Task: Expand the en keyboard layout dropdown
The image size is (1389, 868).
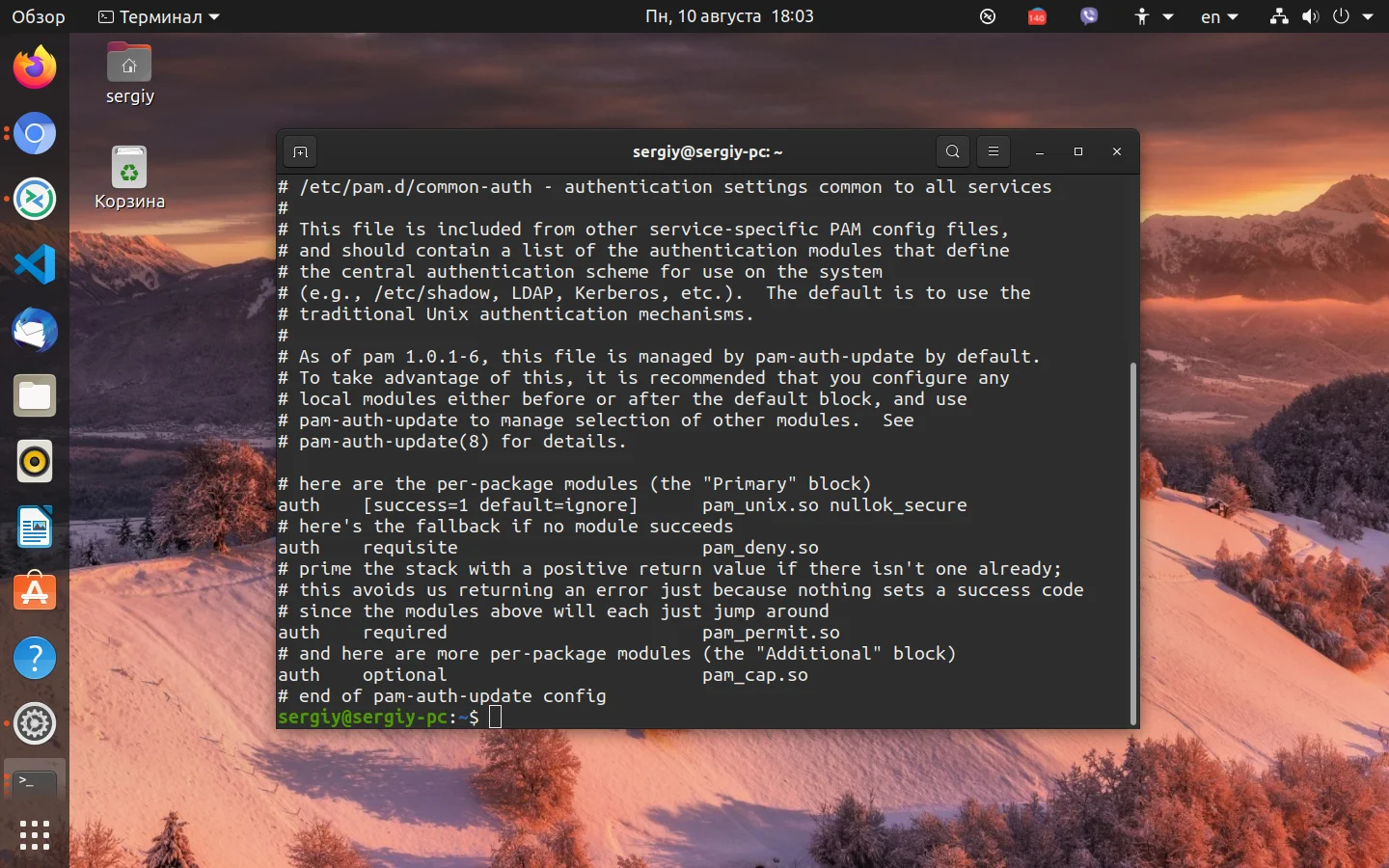Action: coord(1219,16)
